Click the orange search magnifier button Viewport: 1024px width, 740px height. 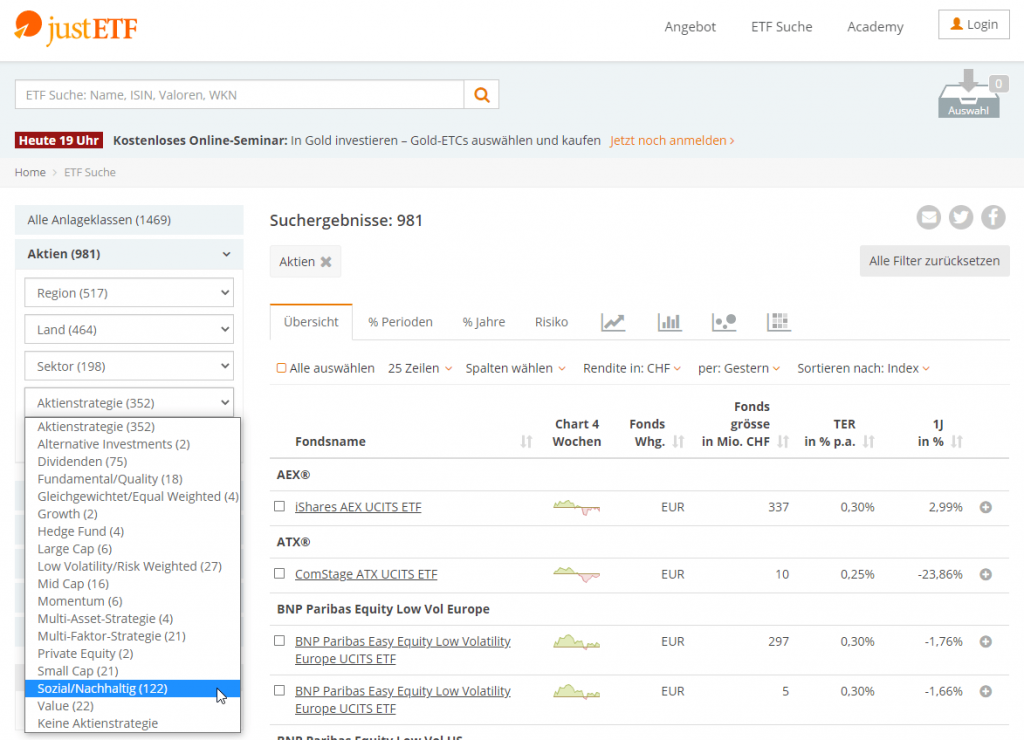pos(481,95)
